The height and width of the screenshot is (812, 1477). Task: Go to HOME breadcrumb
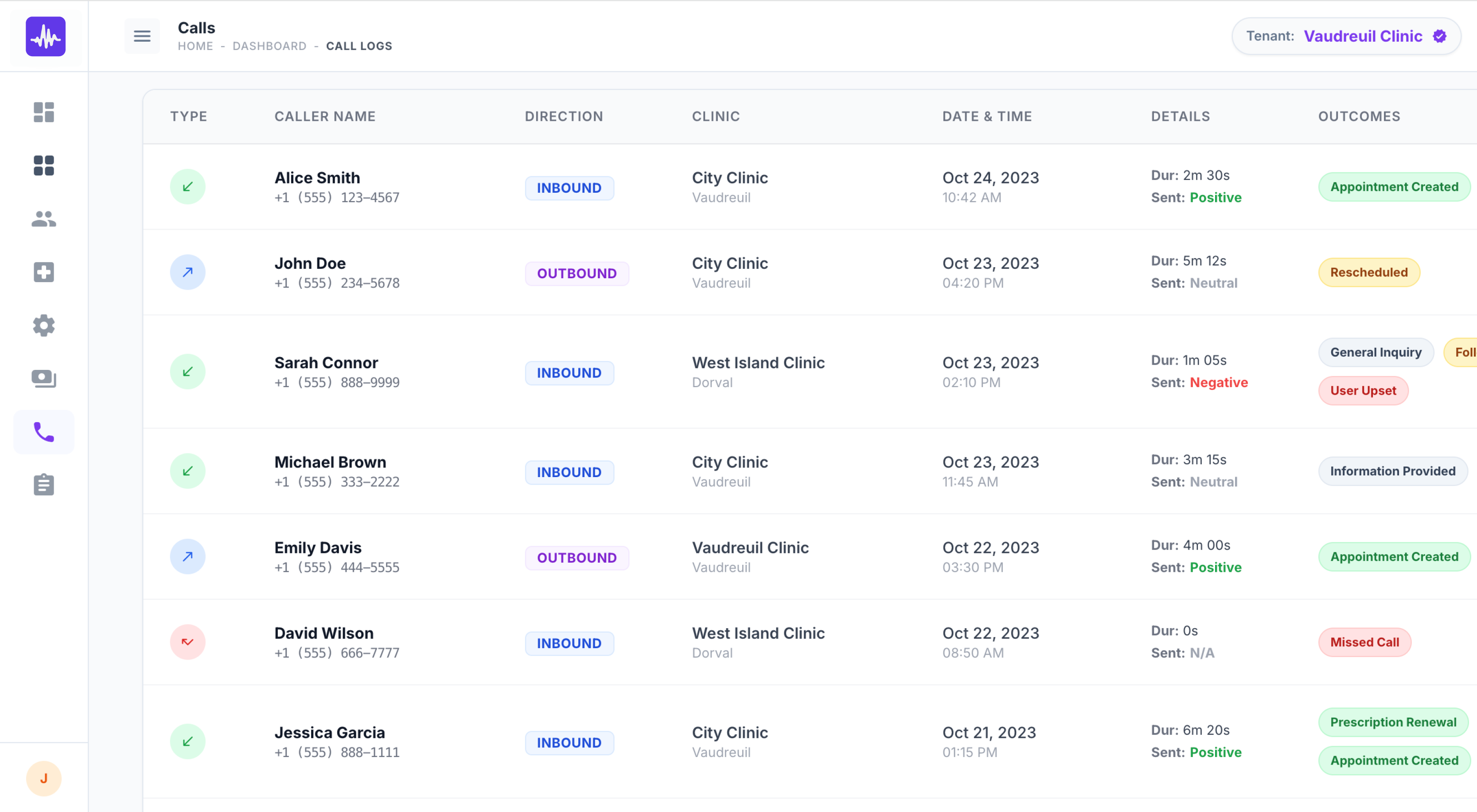click(x=195, y=47)
